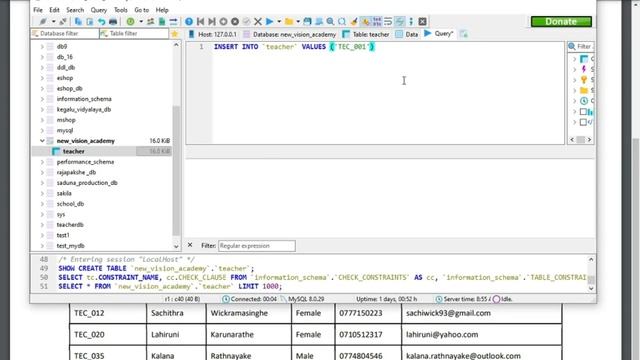Screen dimensions: 640x360
Task: Open the Edit menu
Action: 54,10
